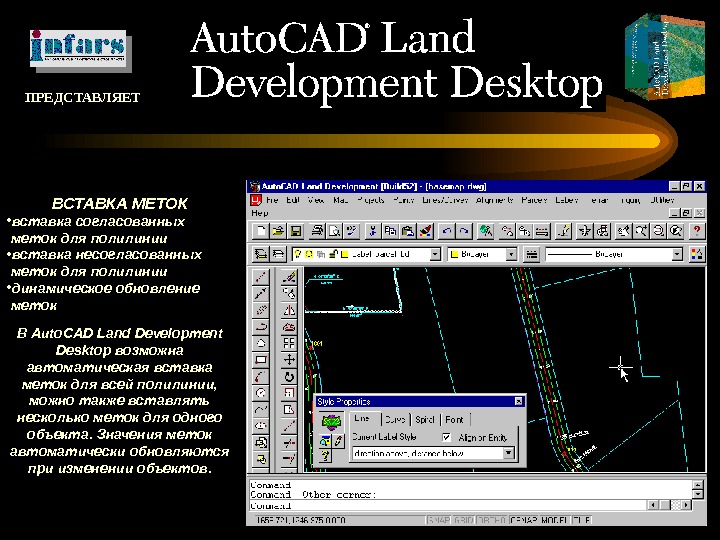Viewport: 720px width, 540px height.
Task: Select the Spline draw tool
Action: tap(261, 410)
